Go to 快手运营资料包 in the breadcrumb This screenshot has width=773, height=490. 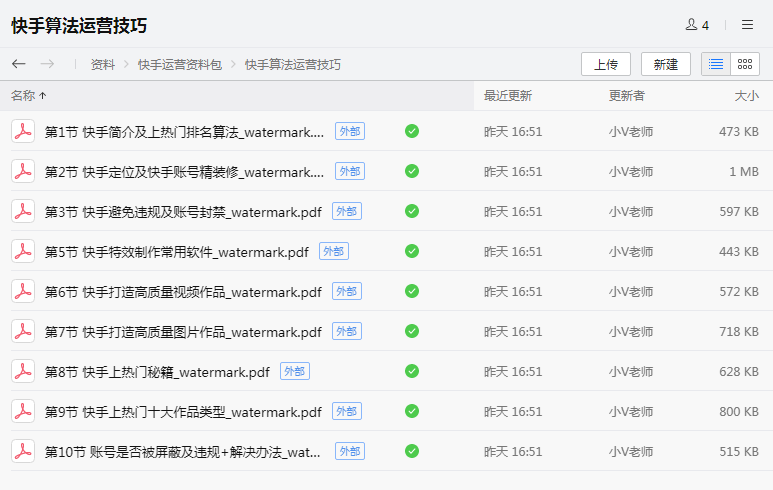[180, 65]
